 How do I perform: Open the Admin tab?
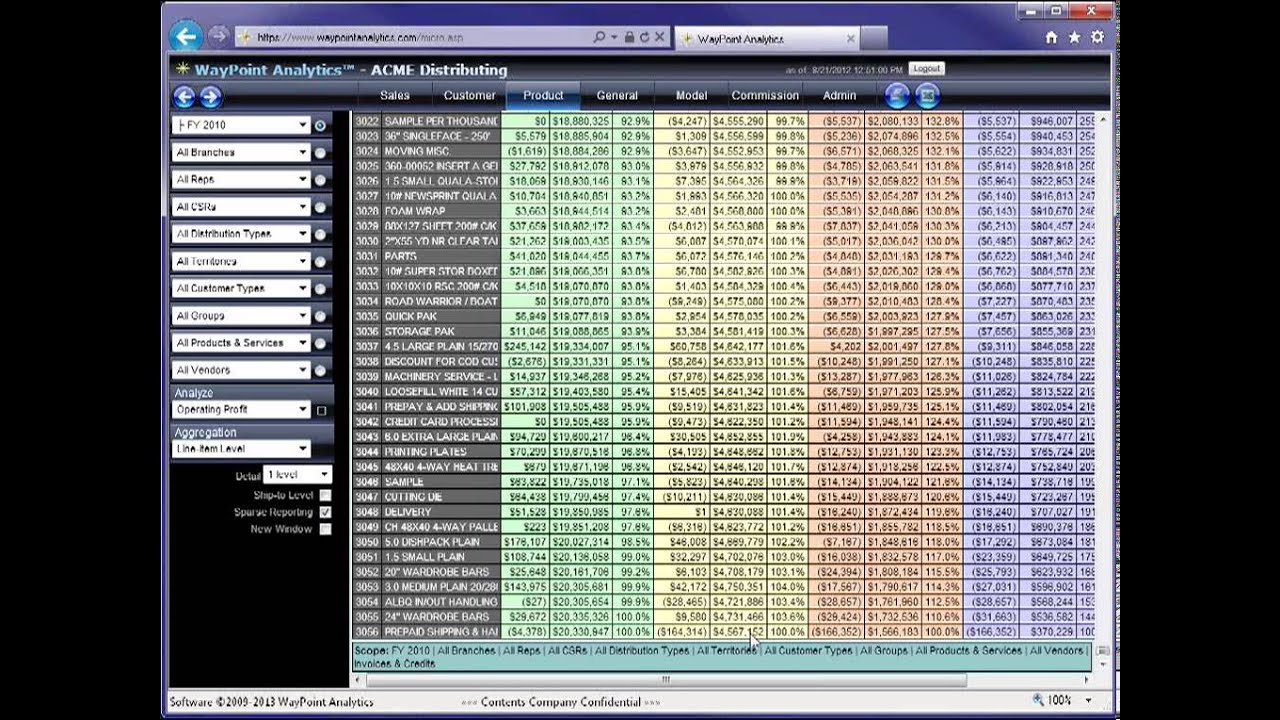[x=839, y=95]
